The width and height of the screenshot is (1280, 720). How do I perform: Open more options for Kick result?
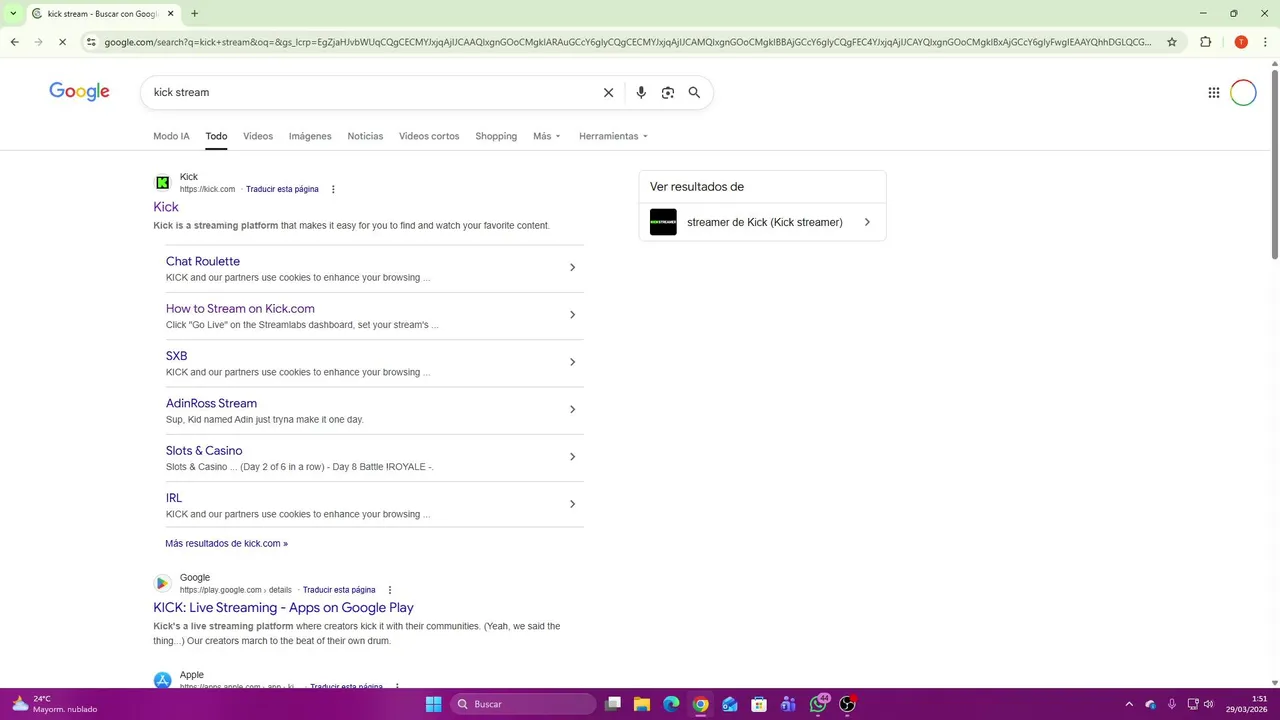pos(333,189)
